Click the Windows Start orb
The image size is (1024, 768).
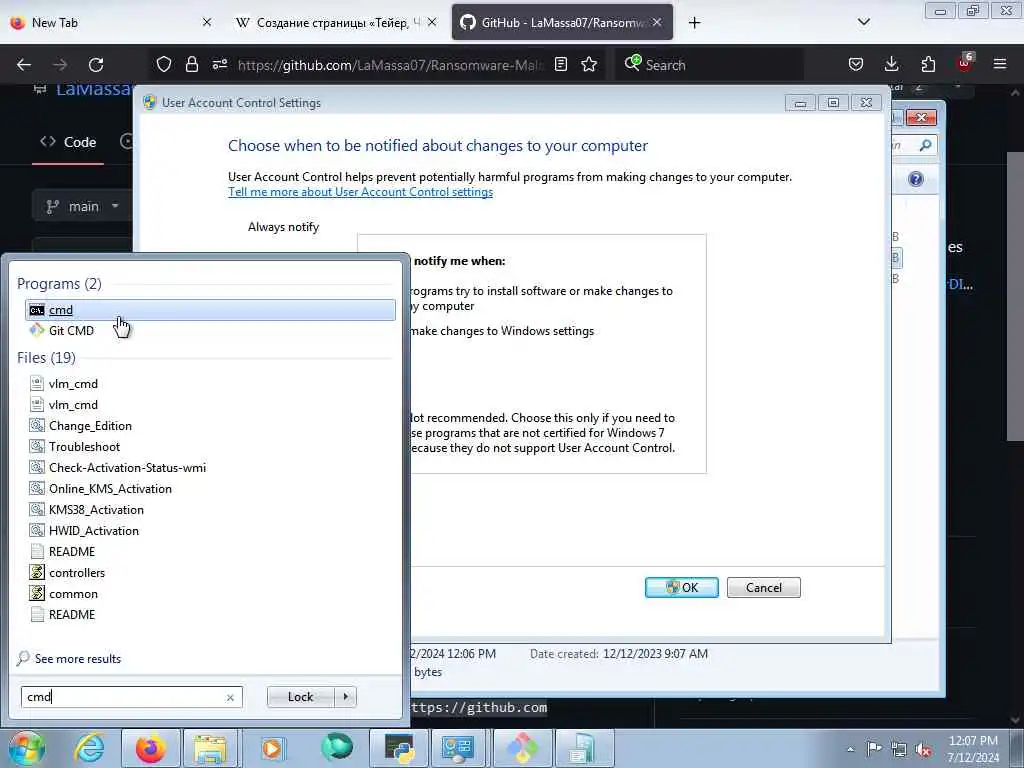tap(26, 748)
